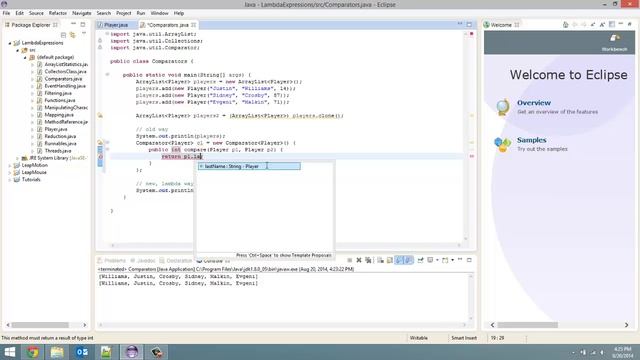Switch to the Javadoc tab
The image size is (640, 360).
pyautogui.click(x=143, y=260)
